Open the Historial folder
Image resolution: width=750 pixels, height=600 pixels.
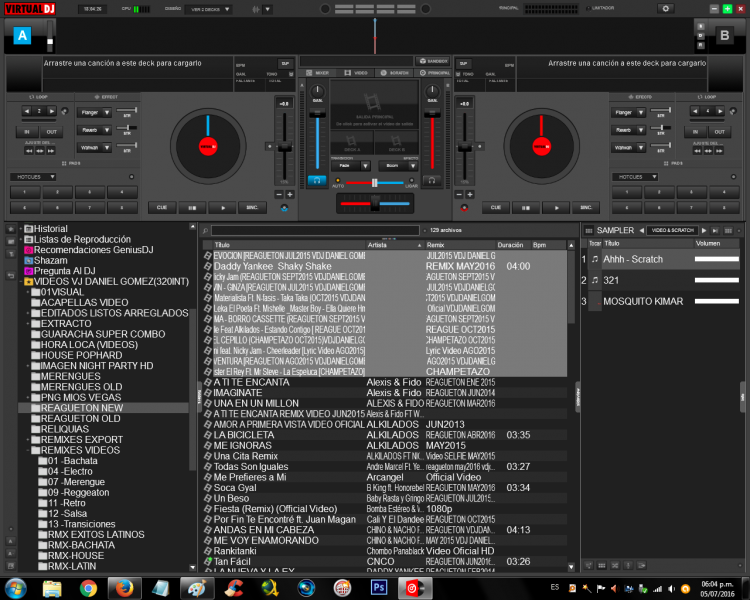[x=50, y=229]
